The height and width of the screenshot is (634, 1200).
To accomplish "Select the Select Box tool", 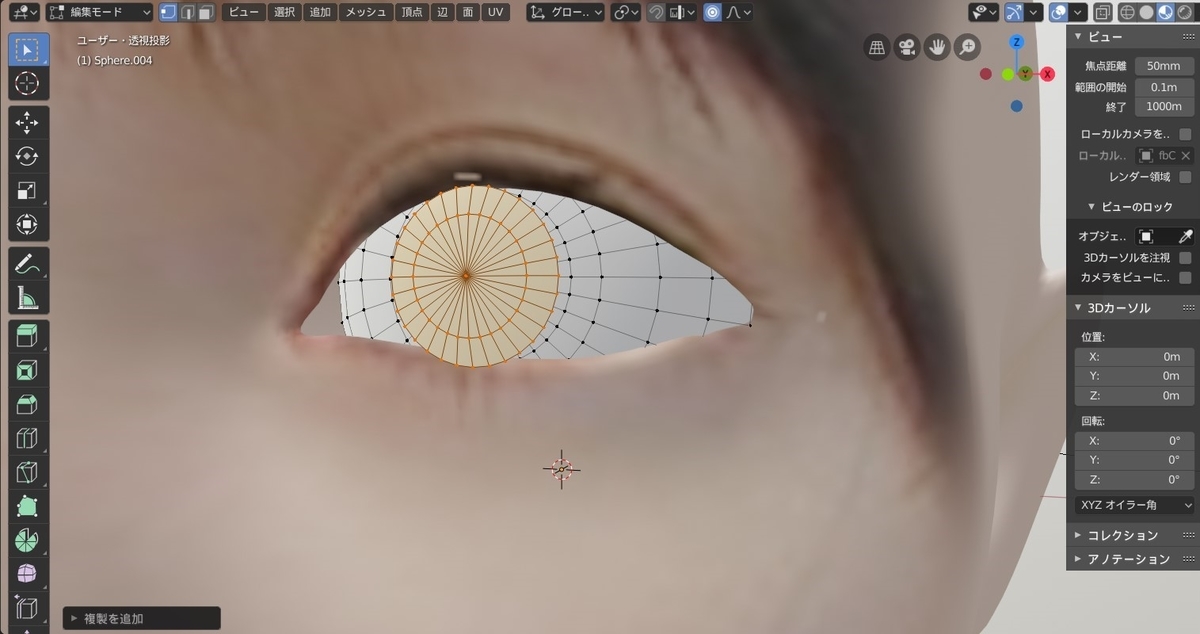I will pos(27,50).
